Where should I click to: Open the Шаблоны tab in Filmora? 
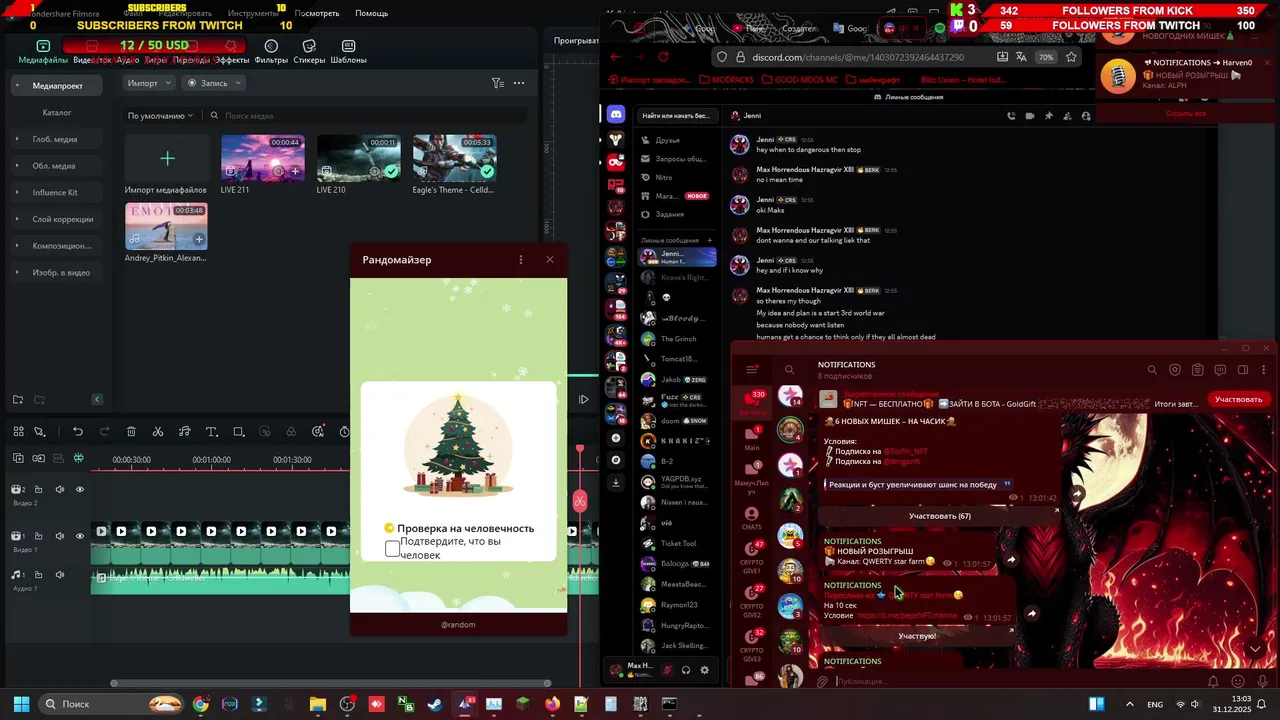click(348, 52)
